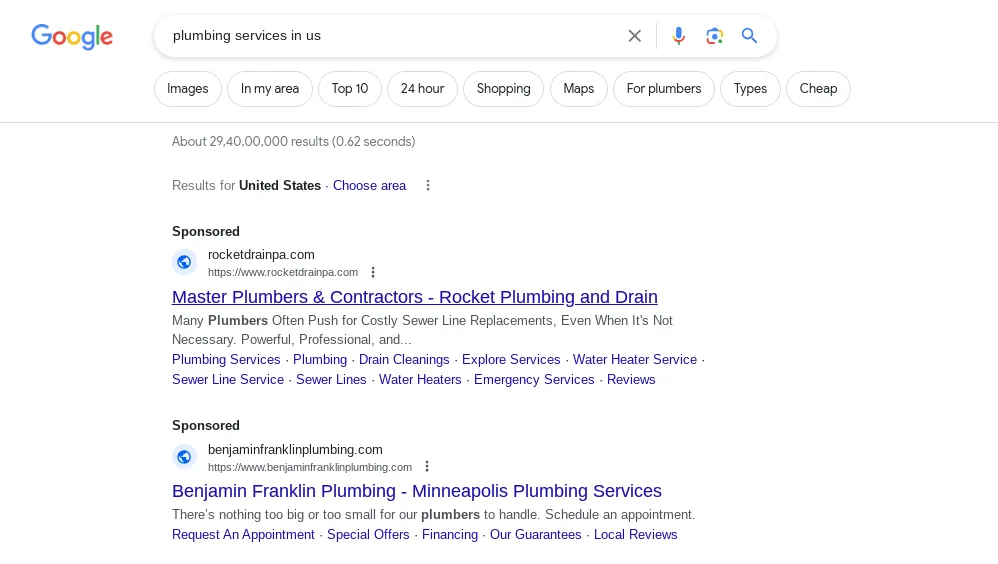Open Google Lens image search icon
The width and height of the screenshot is (998, 564).
[714, 36]
